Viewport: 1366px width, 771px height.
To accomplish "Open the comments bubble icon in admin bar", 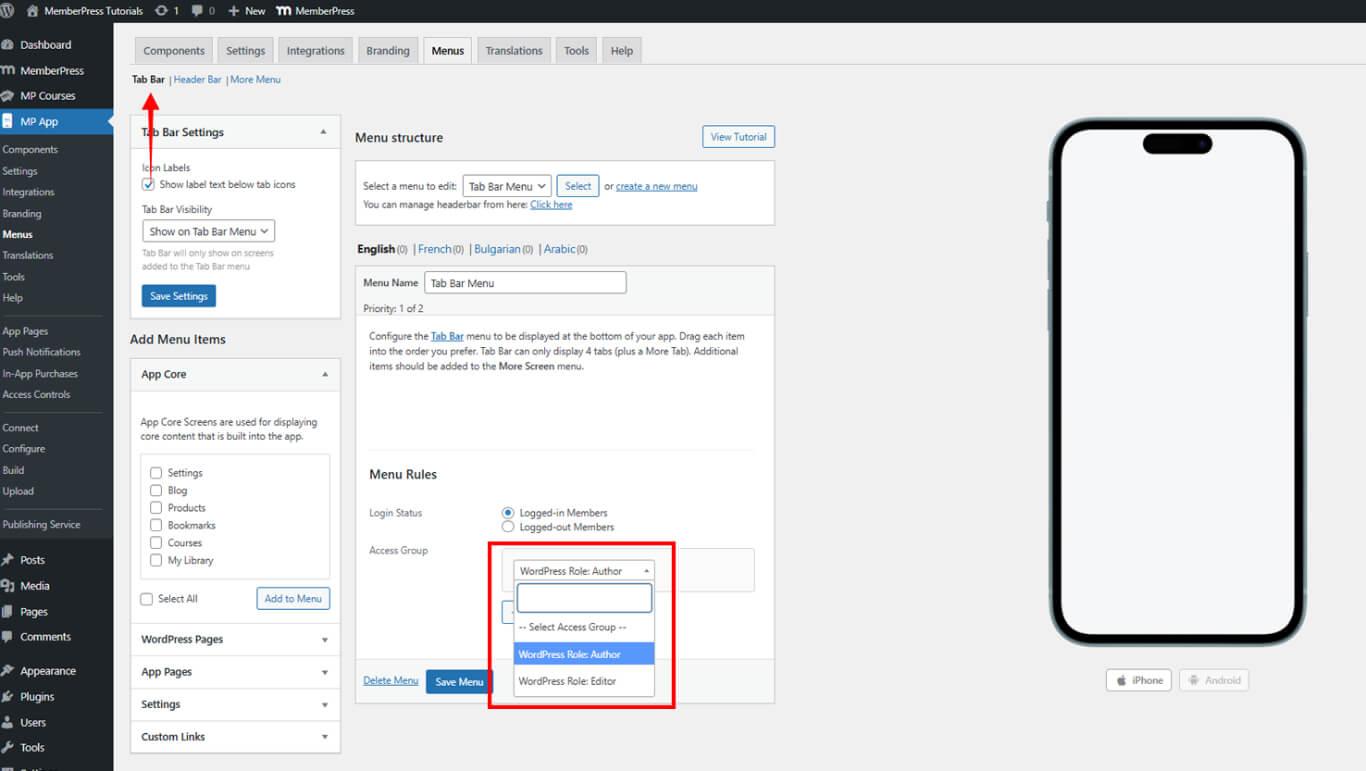I will (197, 11).
